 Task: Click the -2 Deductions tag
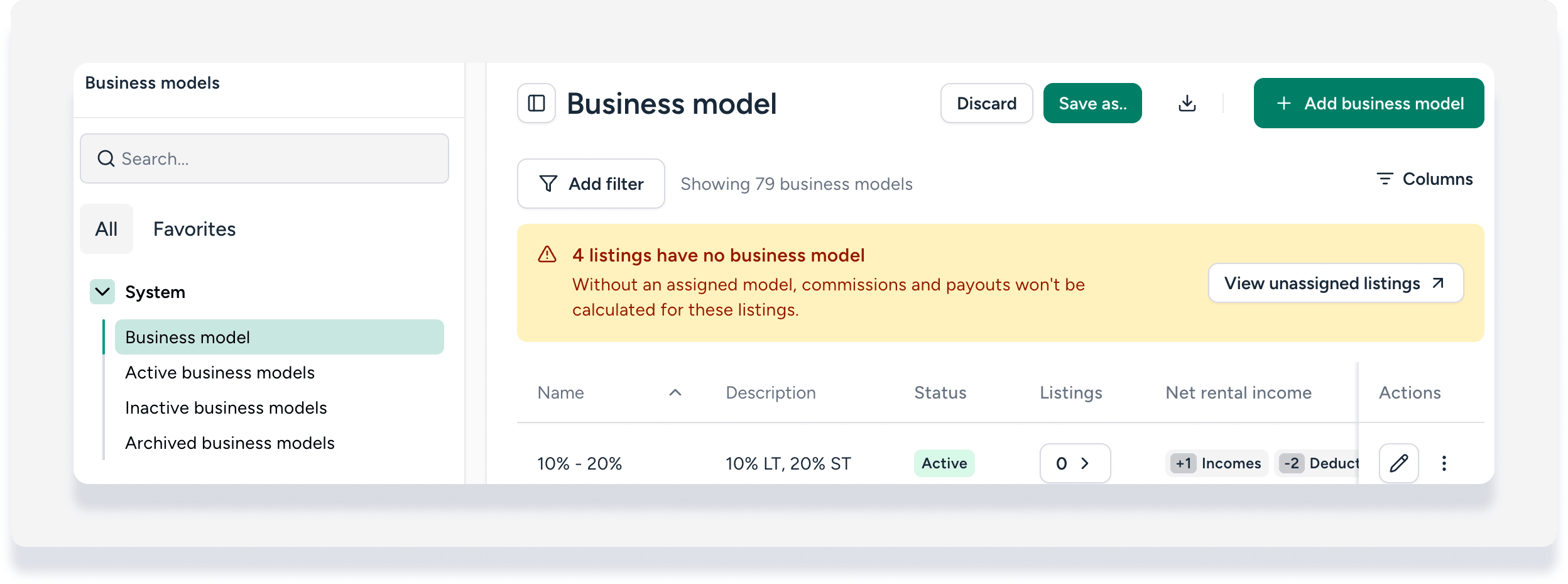click(x=1317, y=463)
